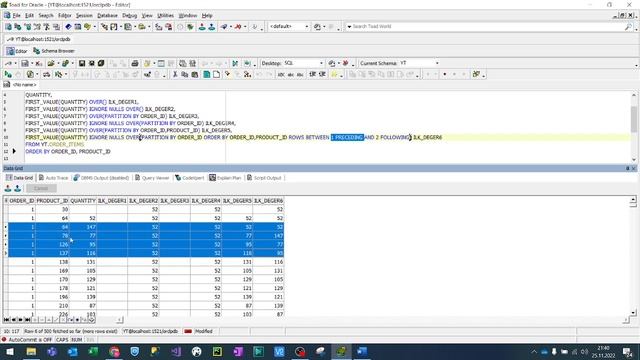Open the Query Viewer tab
The height and width of the screenshot is (360, 640).
click(152, 178)
